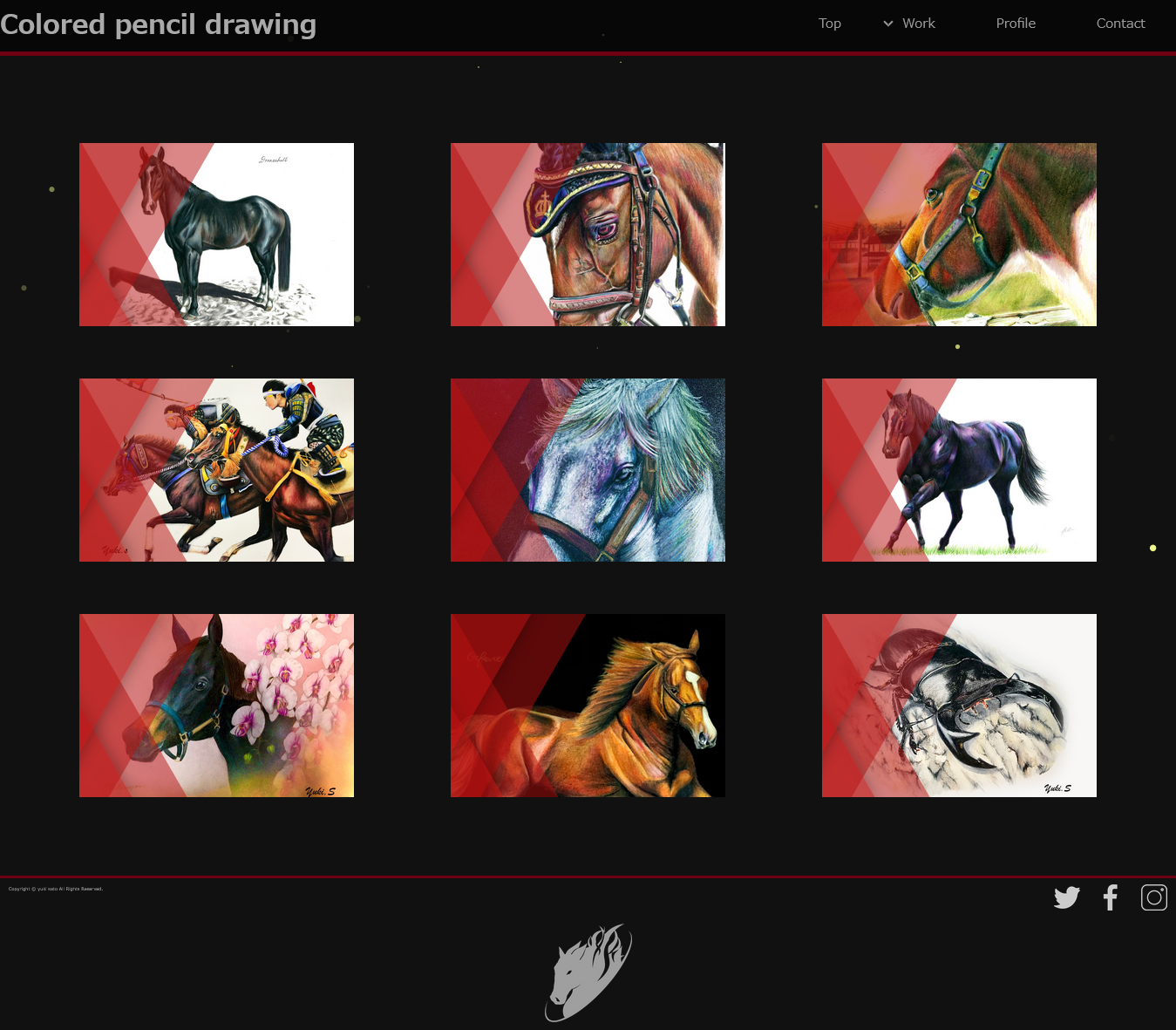This screenshot has width=1176, height=1030.
Task: Click the Work menu label
Action: pyautogui.click(x=919, y=24)
